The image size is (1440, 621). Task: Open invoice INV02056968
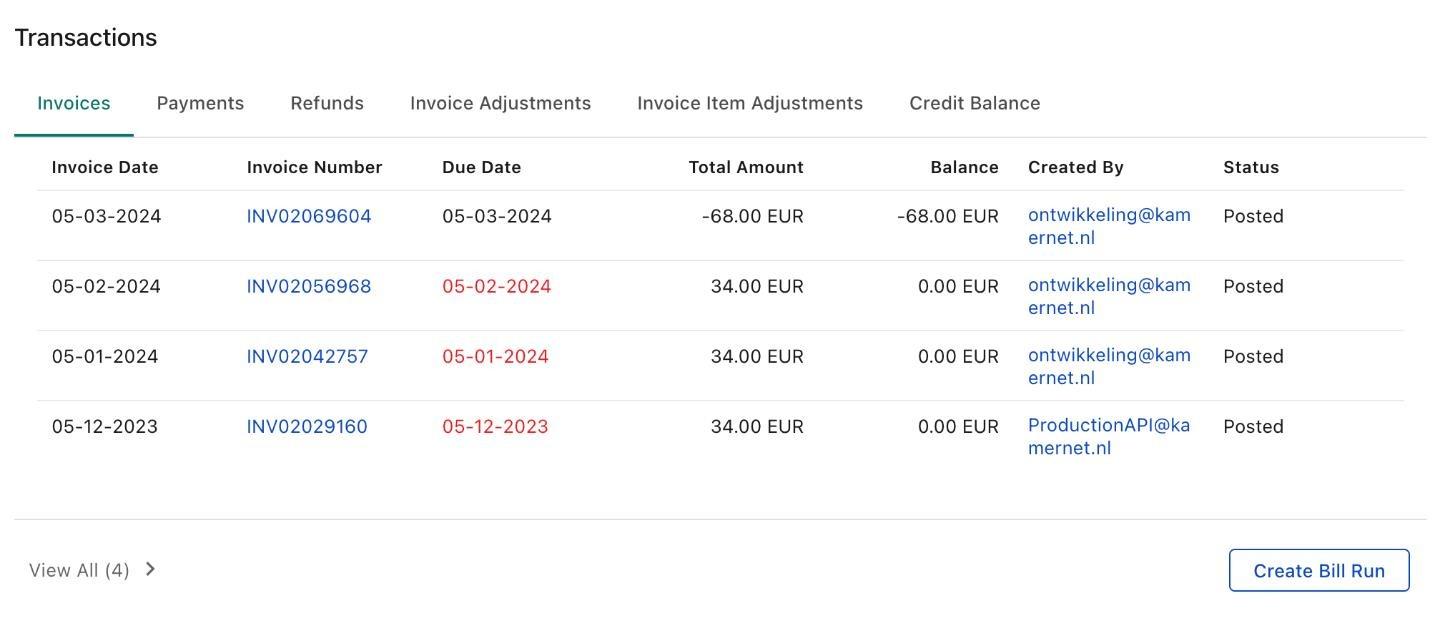tap(309, 286)
